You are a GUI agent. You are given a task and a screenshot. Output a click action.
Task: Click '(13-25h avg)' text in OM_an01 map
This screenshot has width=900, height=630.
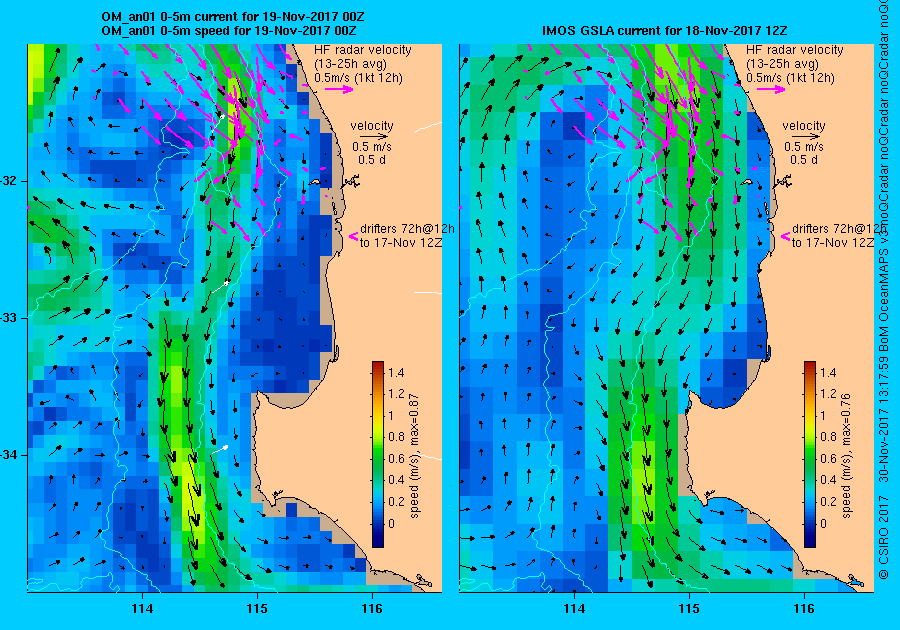[350, 64]
